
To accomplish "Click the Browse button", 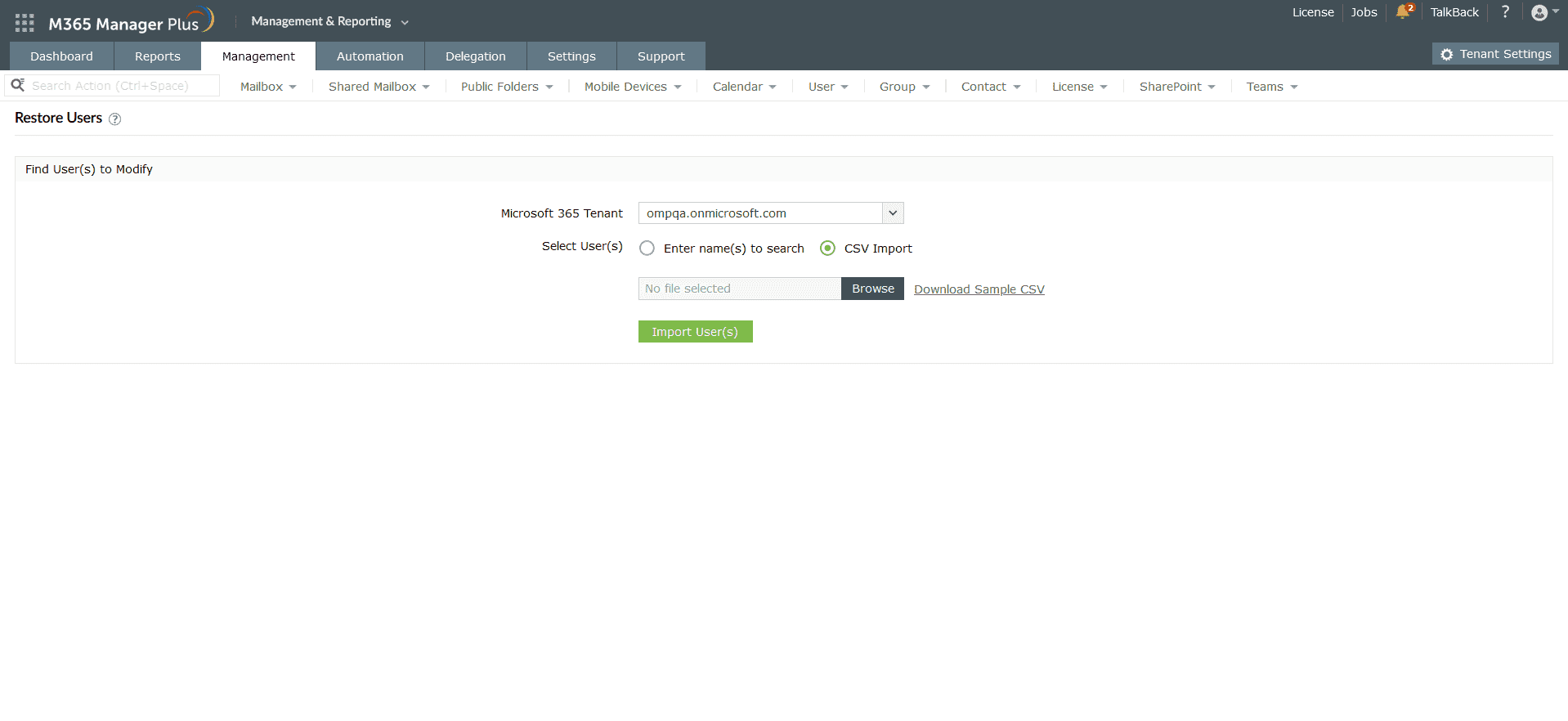I will coord(873,289).
